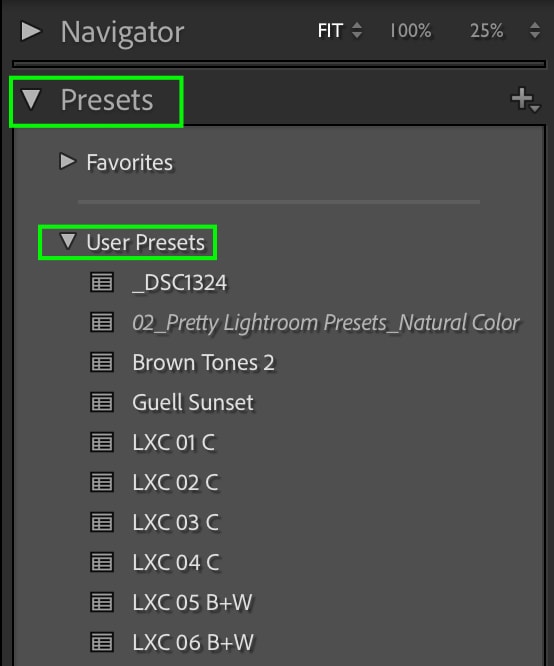
Task: Expand the Favorites preset group
Action: pos(67,162)
